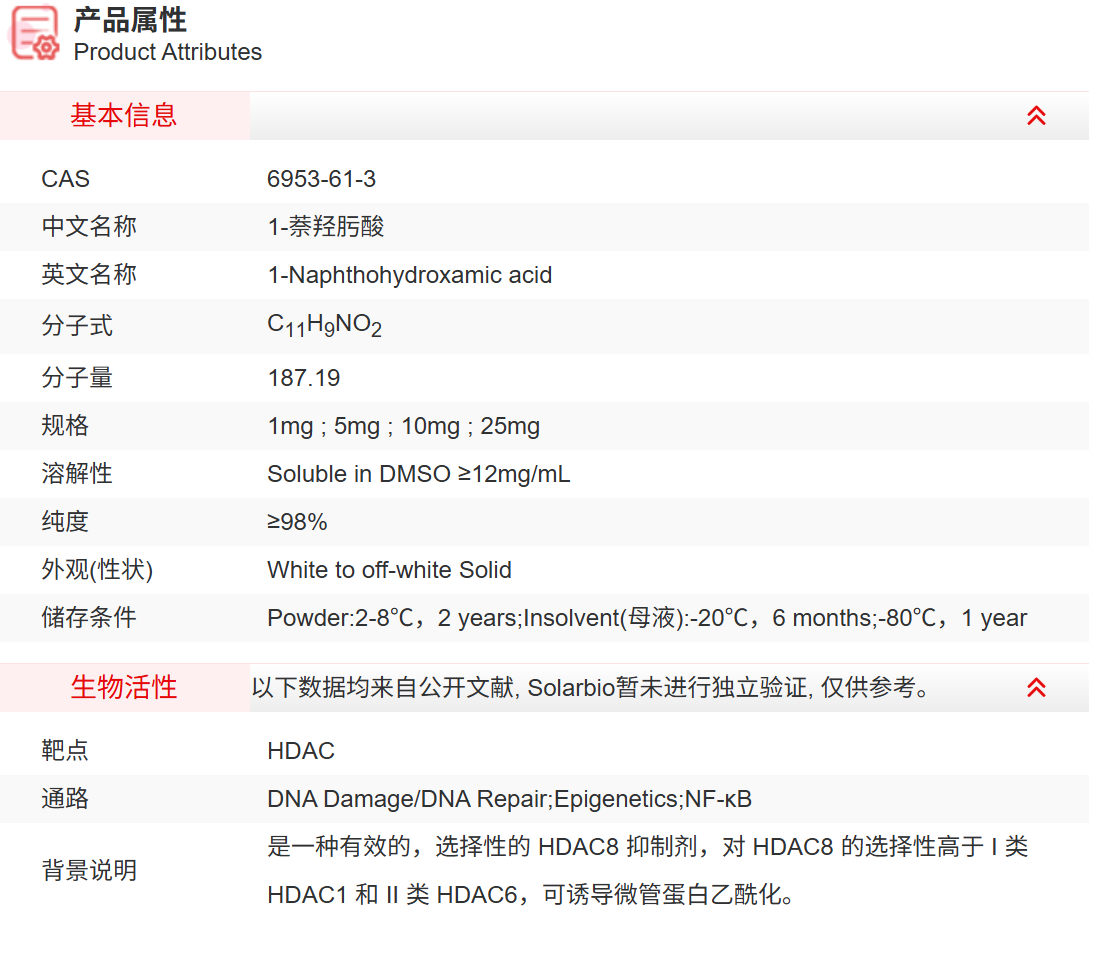1101x953 pixels.
Task: Click the purity value ≥98%
Action: [x=297, y=521]
